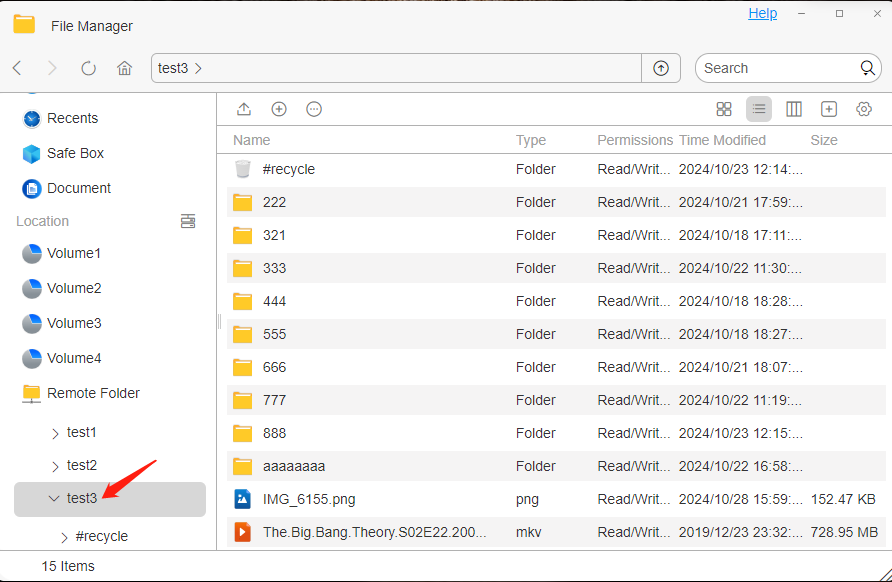Click the 152.47 KB size value
The image size is (892, 582).
click(843, 499)
